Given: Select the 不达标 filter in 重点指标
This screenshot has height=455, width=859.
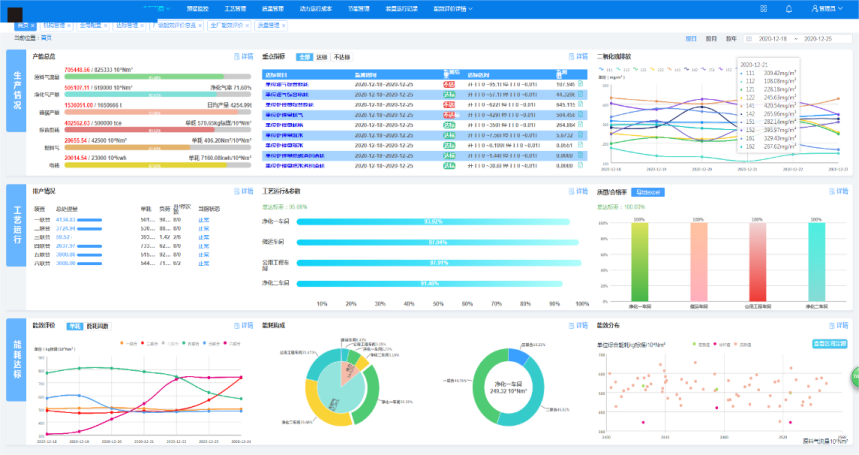Looking at the screenshot, I should (342, 57).
